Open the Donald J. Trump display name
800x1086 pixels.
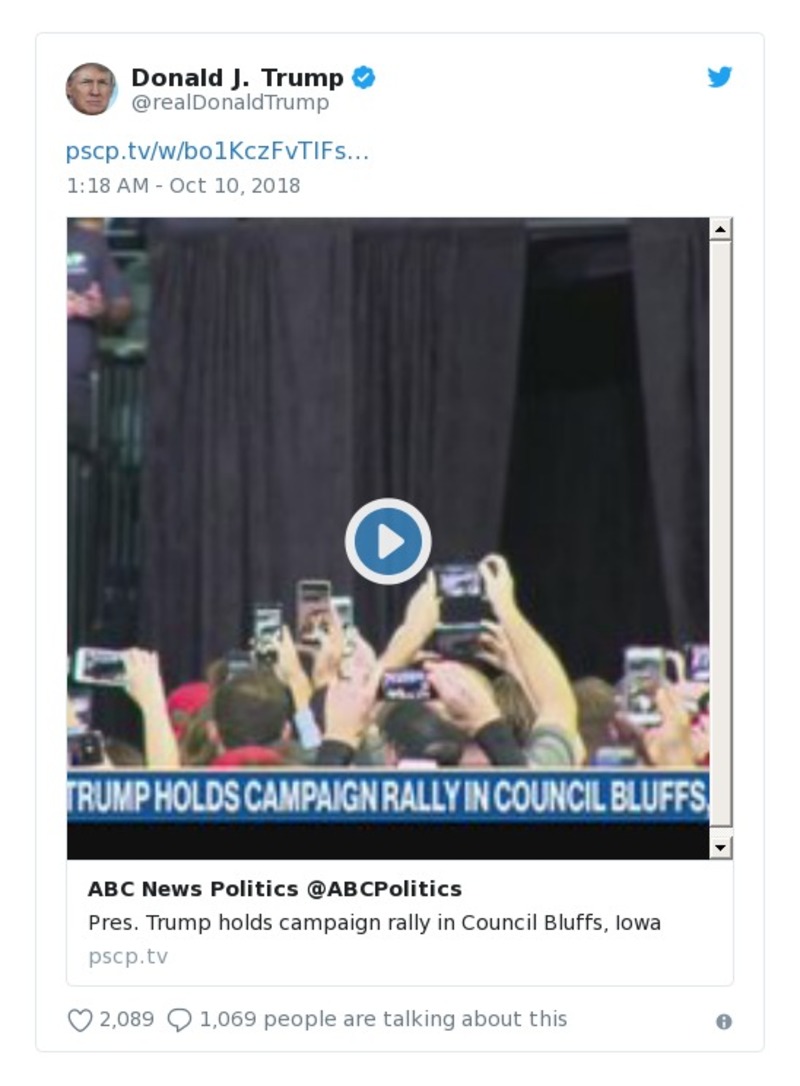237,77
